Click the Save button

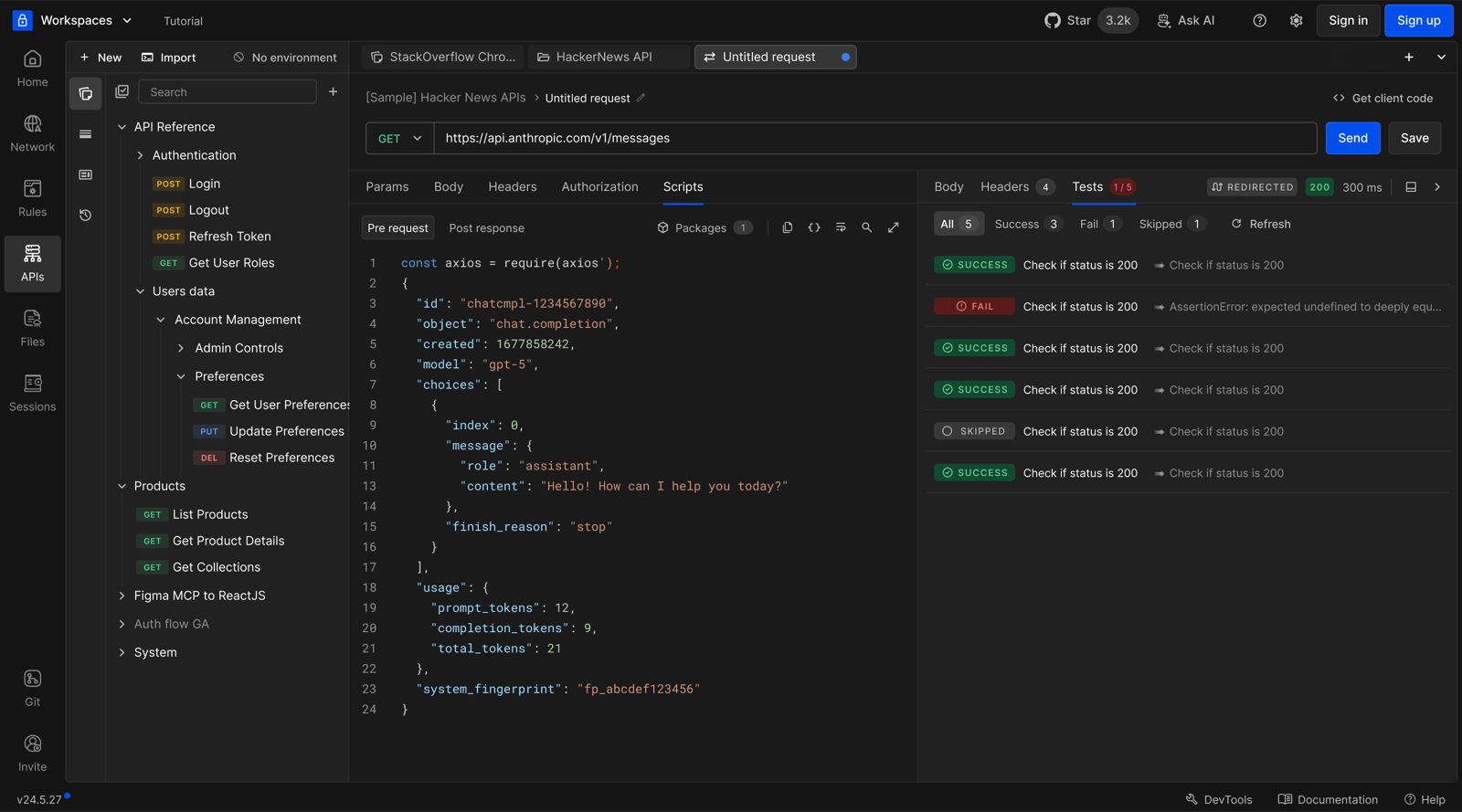(x=1414, y=138)
